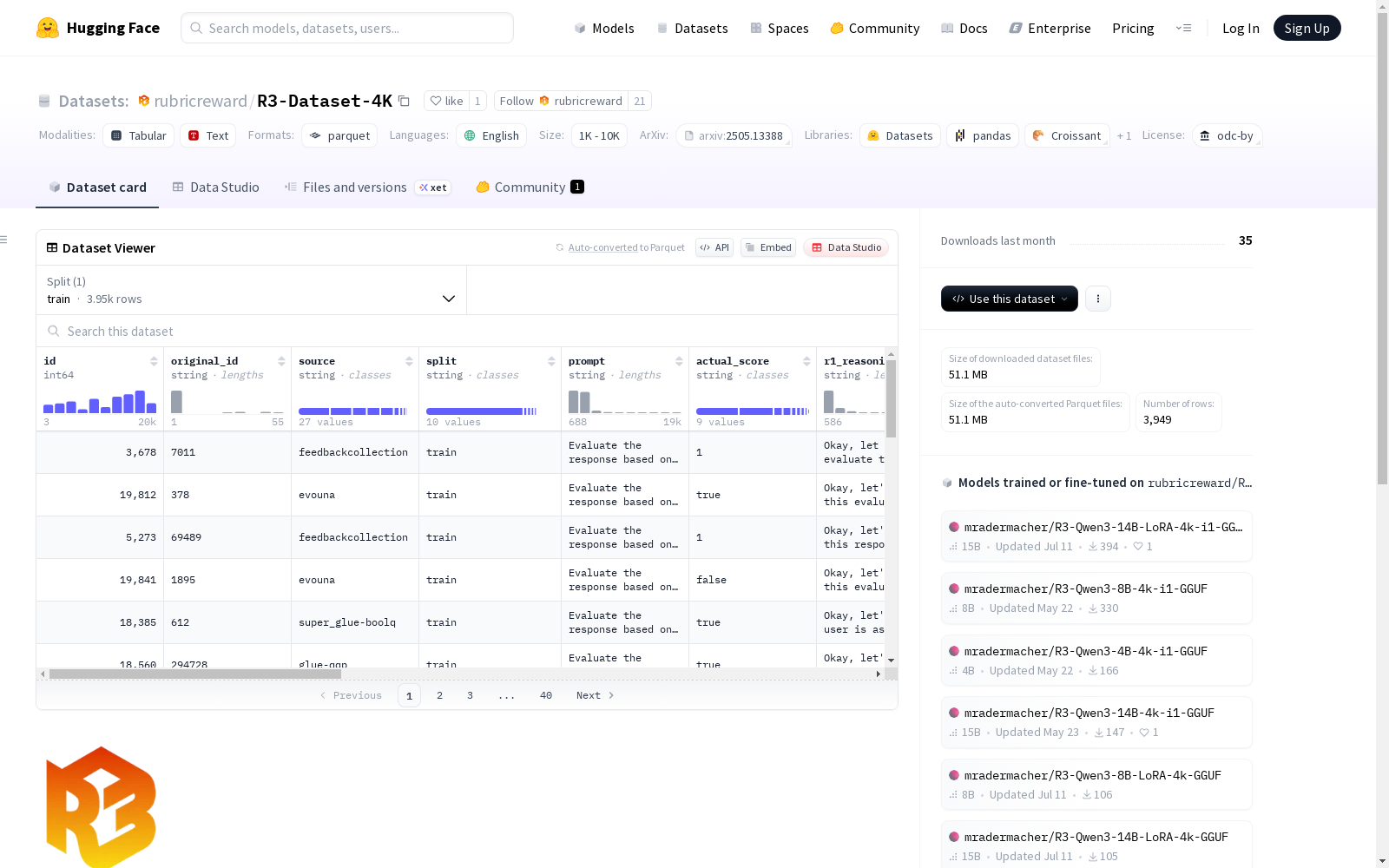
Task: Open mradermacher/R3-Qwen3-8B-LoRA-4k-GGUF model
Action: (1096, 785)
